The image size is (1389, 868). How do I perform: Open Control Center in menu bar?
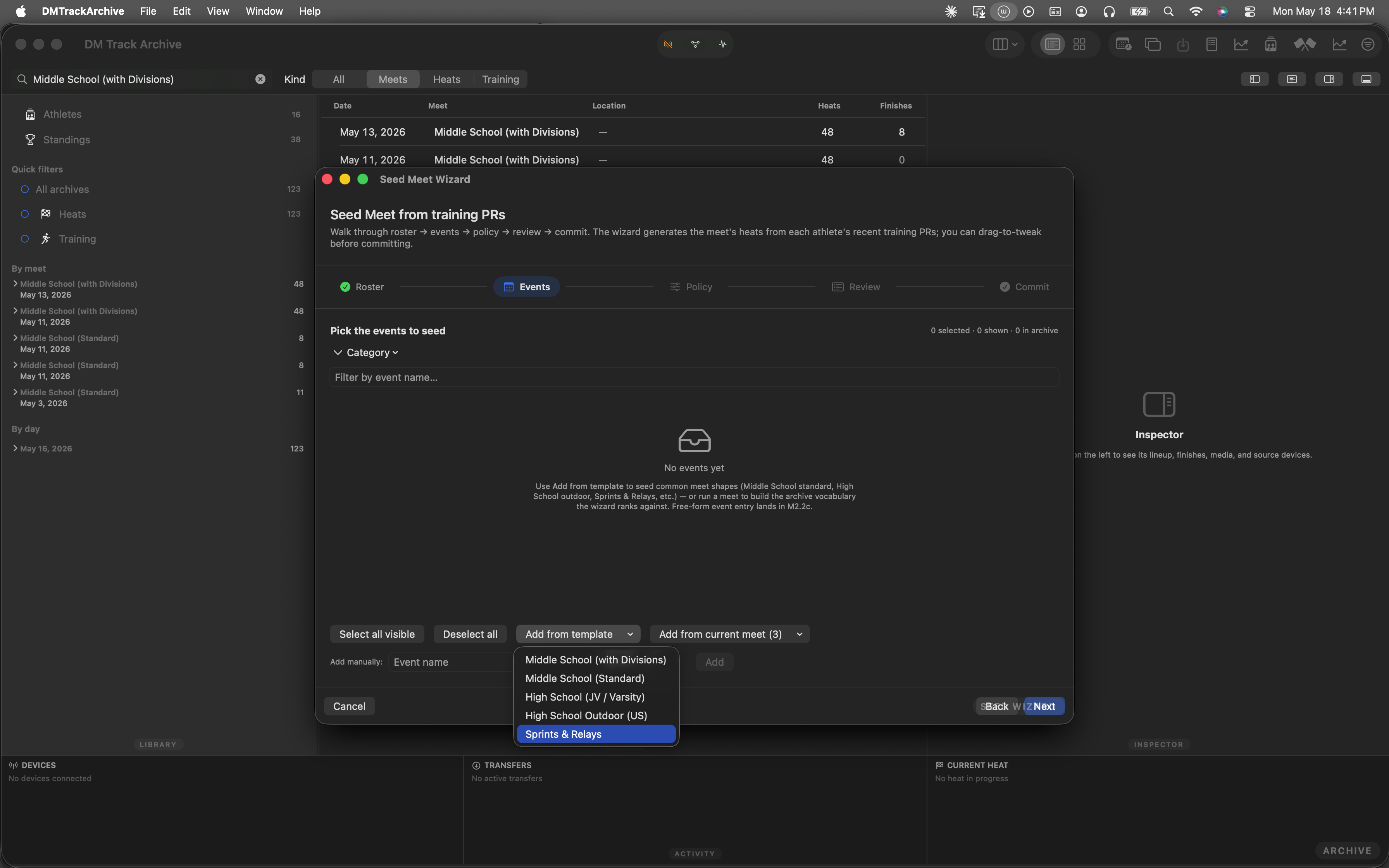pyautogui.click(x=1249, y=11)
